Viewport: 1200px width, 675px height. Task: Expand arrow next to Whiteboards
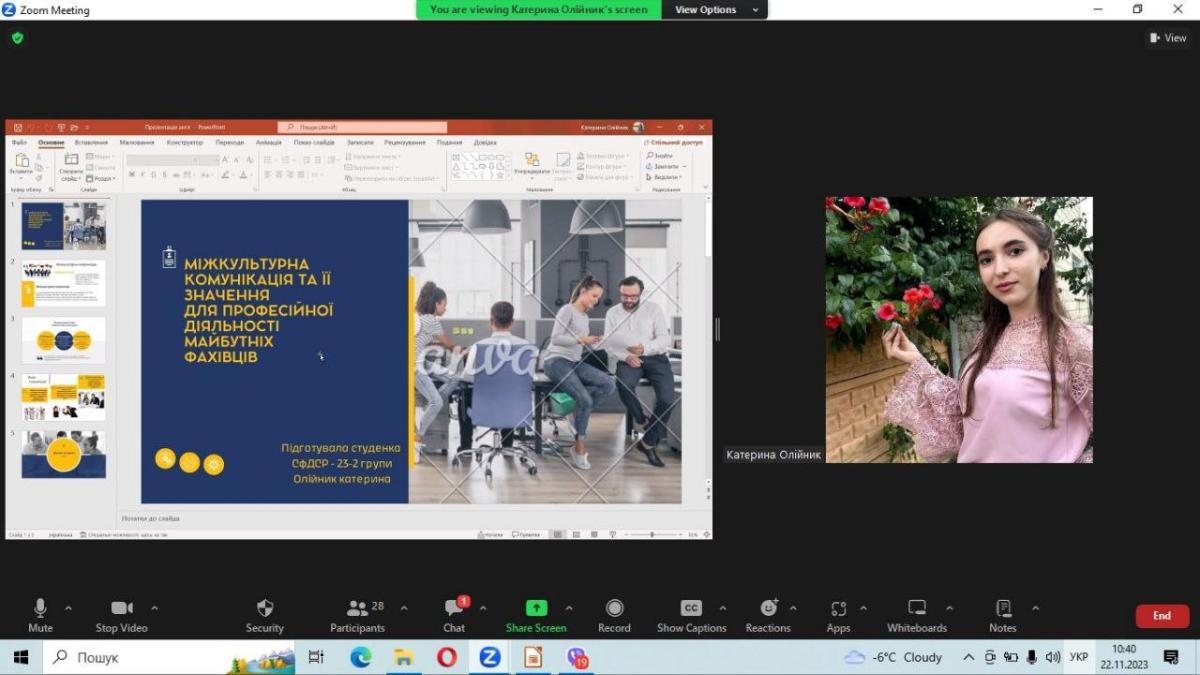pos(949,608)
